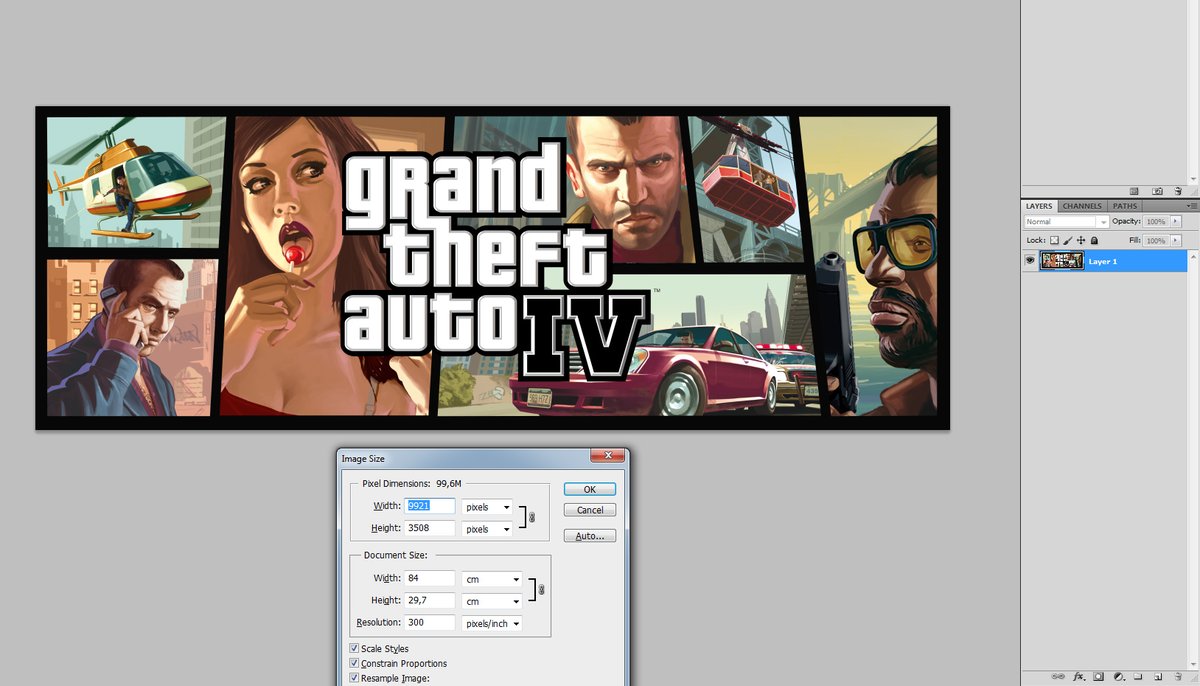Open Auto... resolution settings
Viewport: 1200px width, 686px height.
click(590, 536)
